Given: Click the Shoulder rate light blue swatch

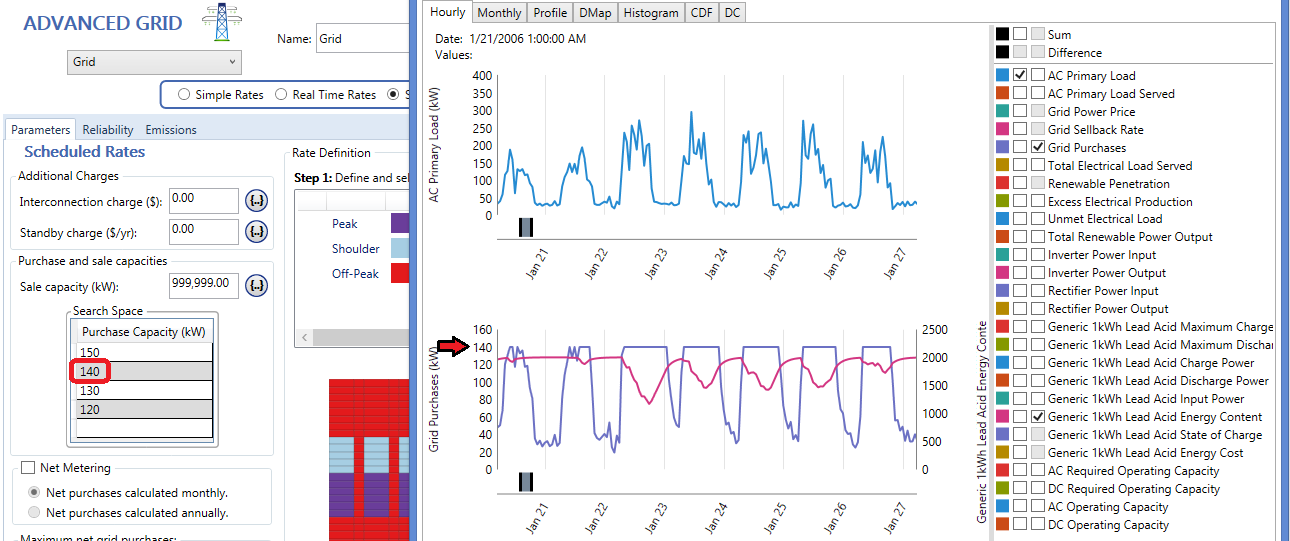Looking at the screenshot, I should point(399,248).
